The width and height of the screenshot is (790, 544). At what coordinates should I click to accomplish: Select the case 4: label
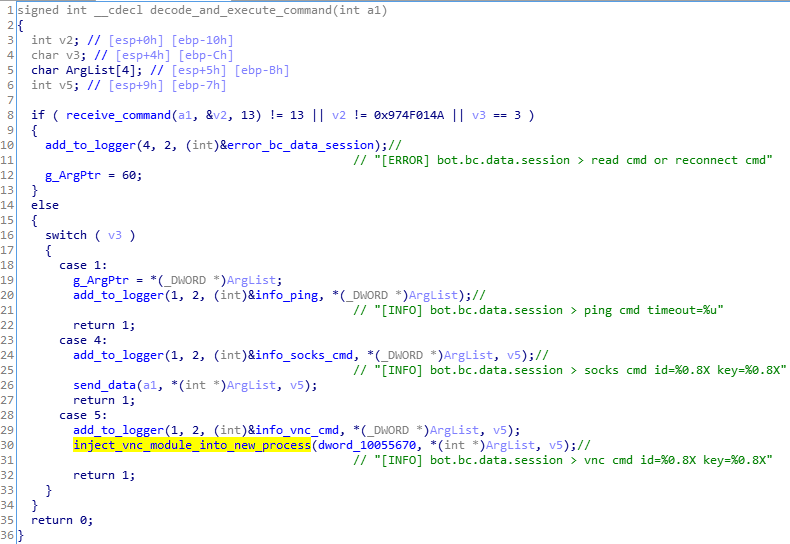83,341
